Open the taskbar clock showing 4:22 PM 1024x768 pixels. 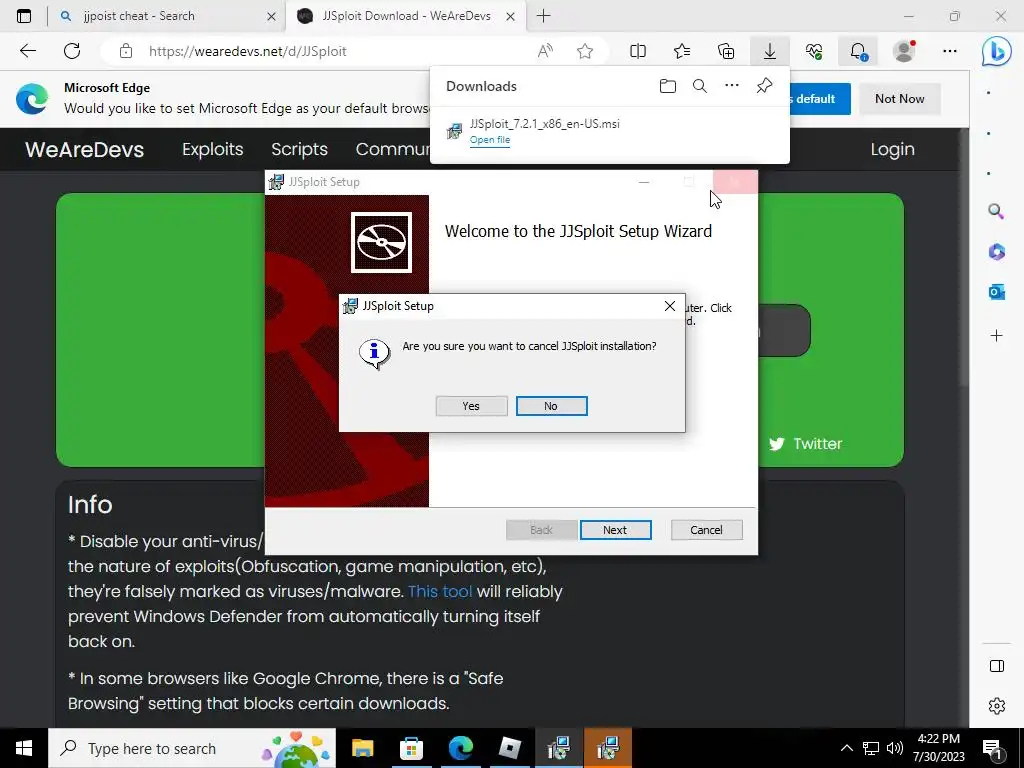click(938, 748)
